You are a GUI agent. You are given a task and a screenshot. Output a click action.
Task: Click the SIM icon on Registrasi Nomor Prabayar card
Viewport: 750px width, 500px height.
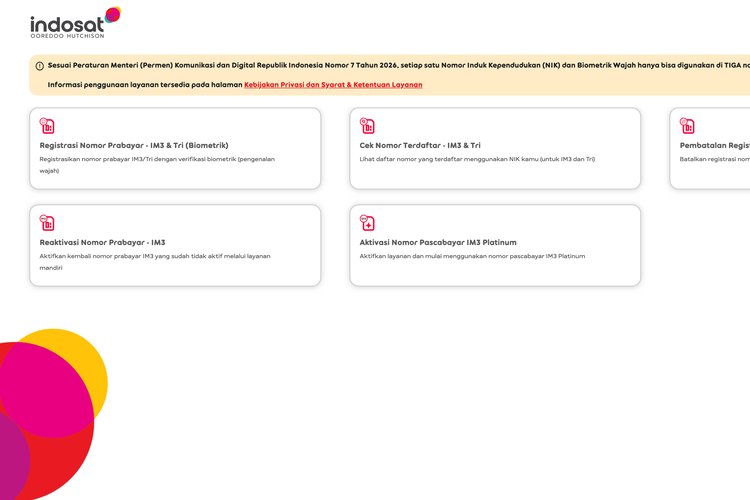[47, 126]
